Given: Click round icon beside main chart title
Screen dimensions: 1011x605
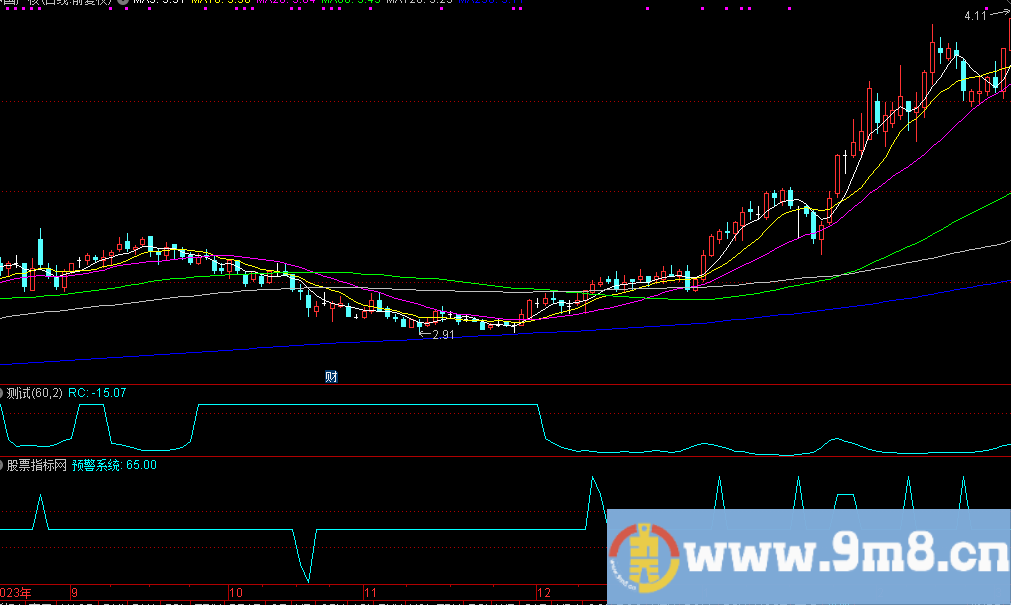Looking at the screenshot, I should click(123, 3).
